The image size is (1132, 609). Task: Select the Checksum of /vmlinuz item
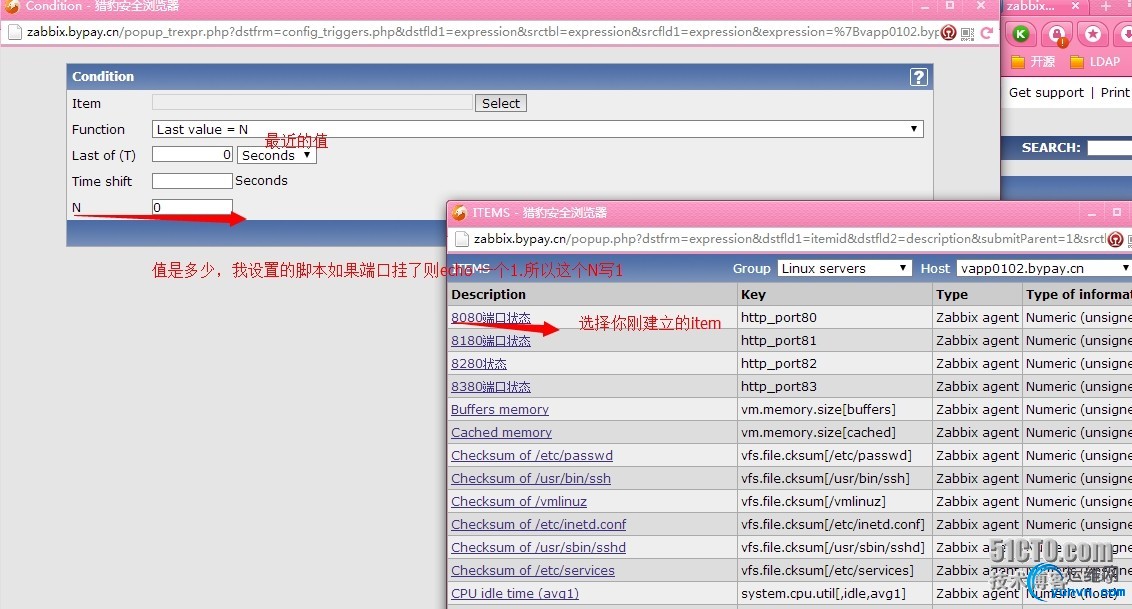coord(519,501)
